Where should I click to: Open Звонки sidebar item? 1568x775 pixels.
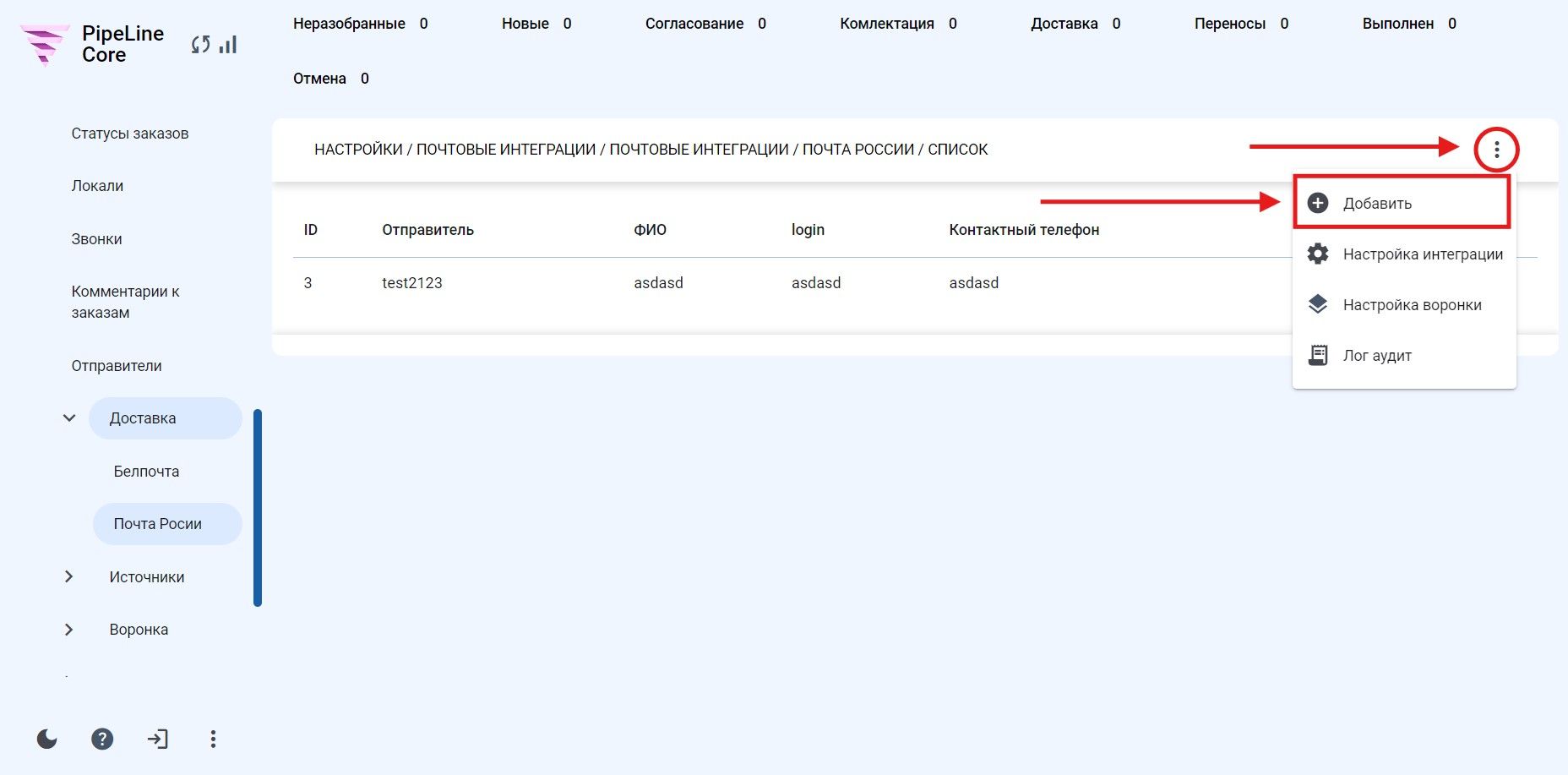(96, 239)
